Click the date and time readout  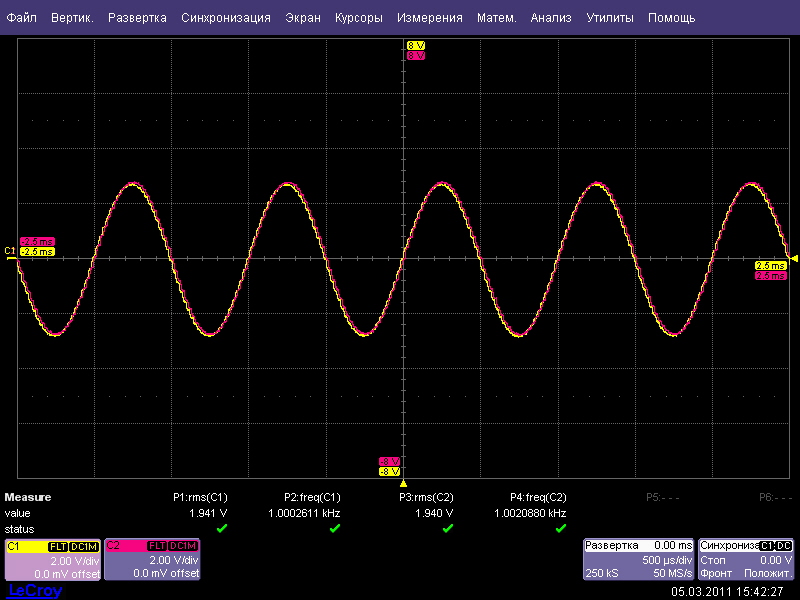point(727,591)
